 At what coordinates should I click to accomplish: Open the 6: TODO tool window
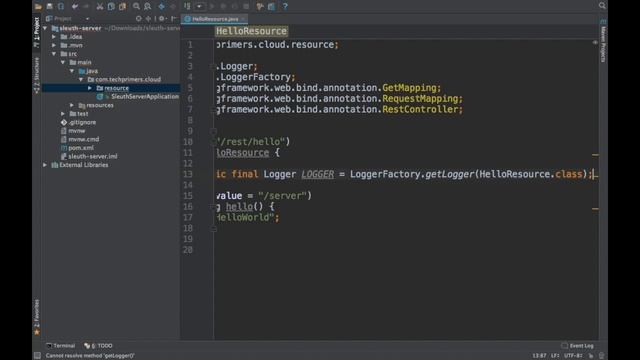(x=98, y=346)
